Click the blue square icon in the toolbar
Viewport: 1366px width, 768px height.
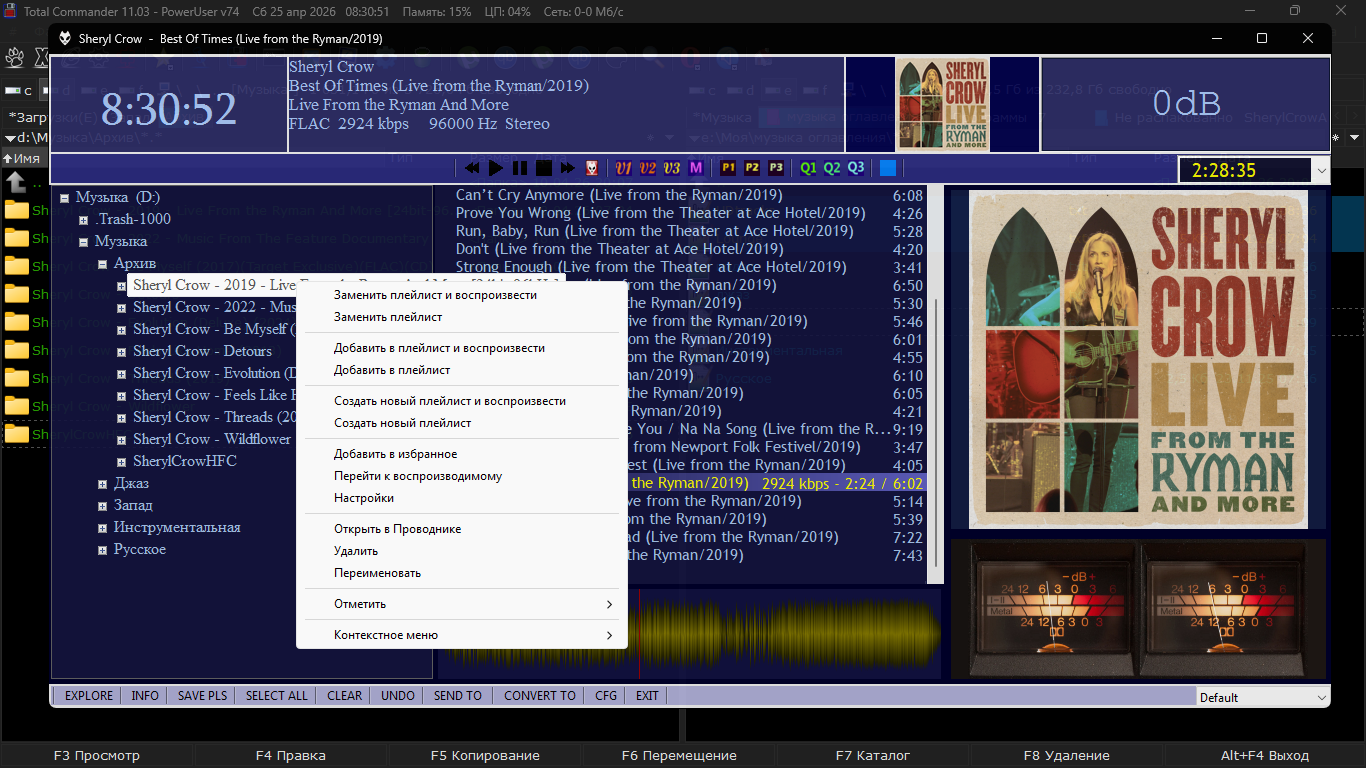(x=888, y=168)
